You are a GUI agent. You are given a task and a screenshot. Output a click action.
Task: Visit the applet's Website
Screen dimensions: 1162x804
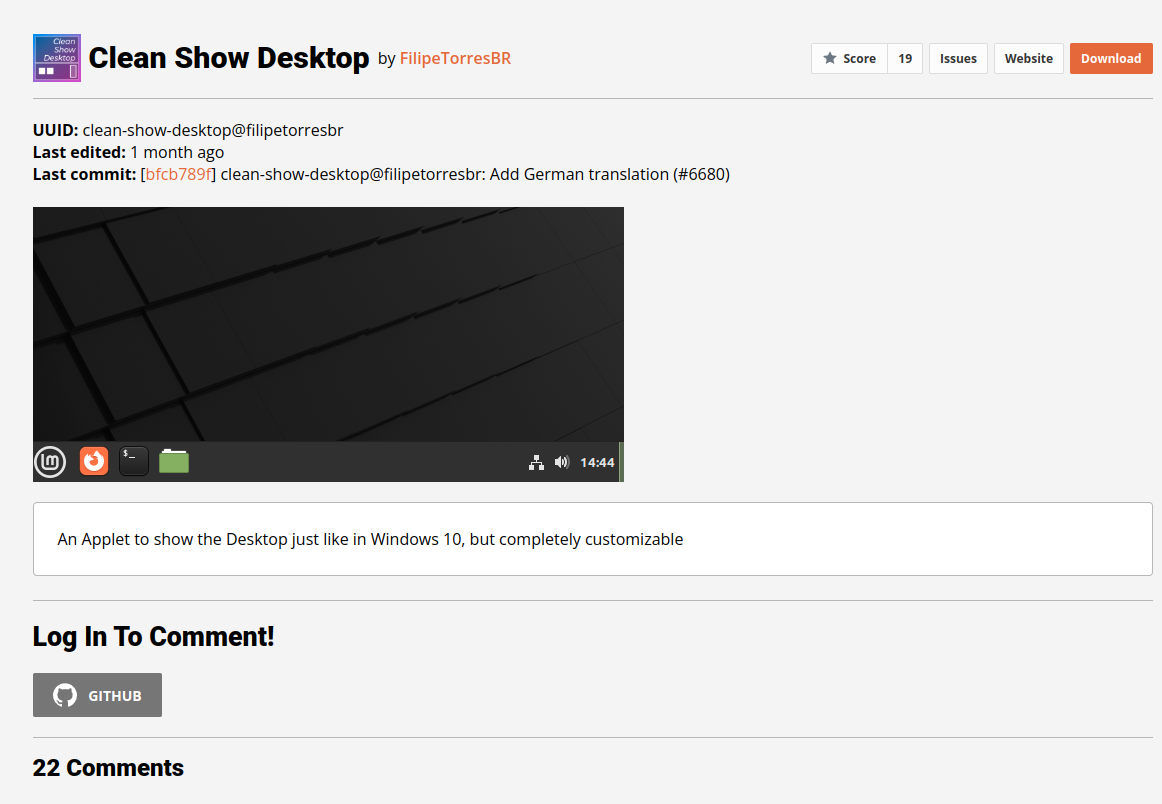pos(1028,59)
